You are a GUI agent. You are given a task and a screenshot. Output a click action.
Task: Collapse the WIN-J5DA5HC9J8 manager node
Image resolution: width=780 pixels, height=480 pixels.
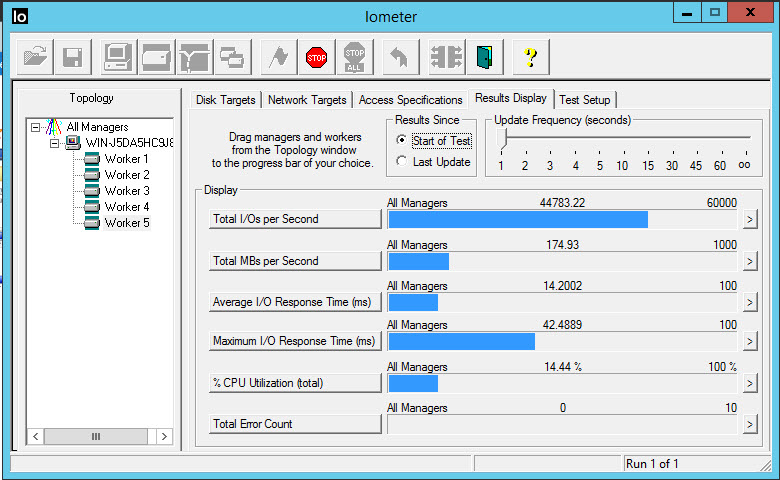coord(54,144)
